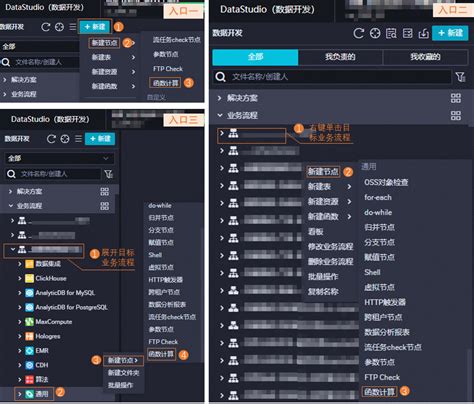Focus the 文件名称/创建人 search field in 入口一
474x404 pixels.
pos(39,62)
